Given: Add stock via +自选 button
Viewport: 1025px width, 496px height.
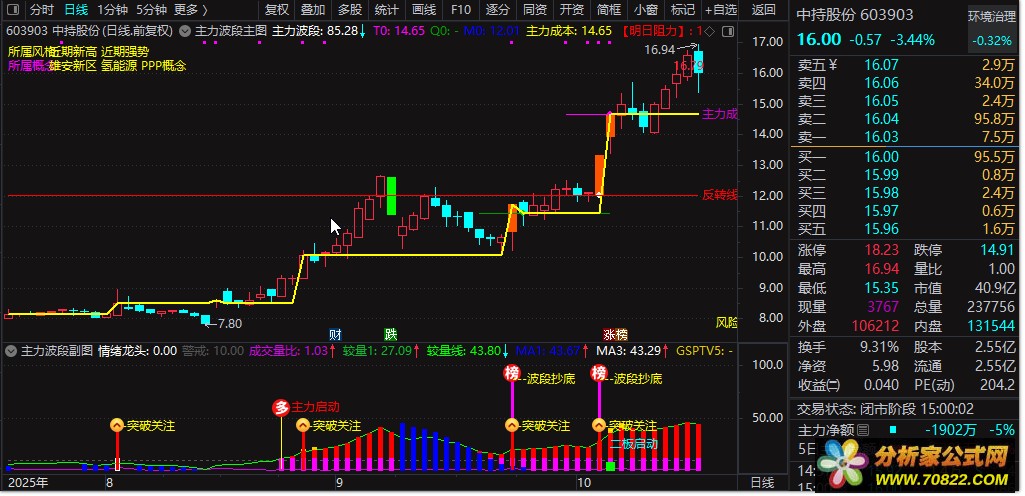Looking at the screenshot, I should click(x=720, y=10).
